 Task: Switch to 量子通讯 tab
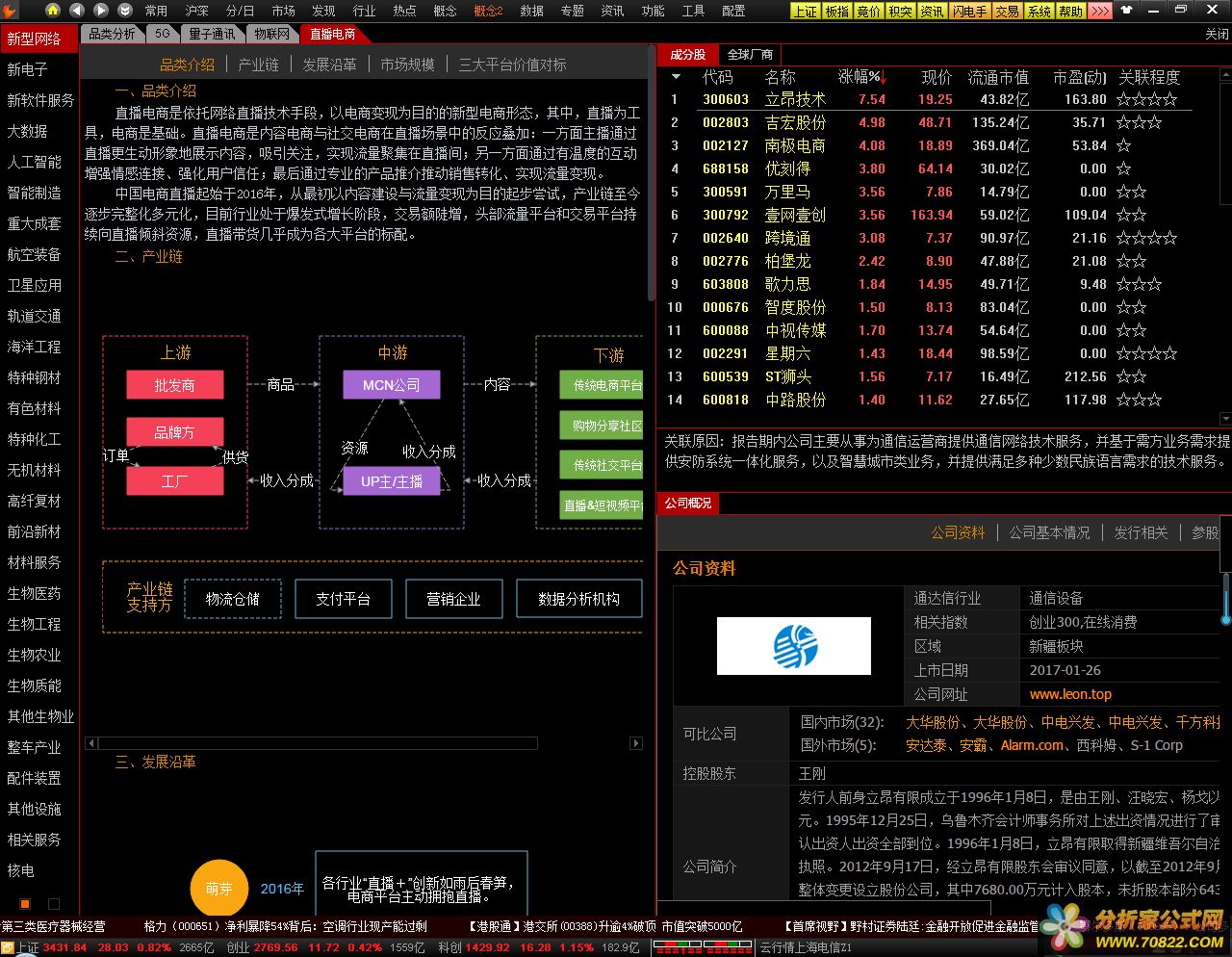coord(212,34)
